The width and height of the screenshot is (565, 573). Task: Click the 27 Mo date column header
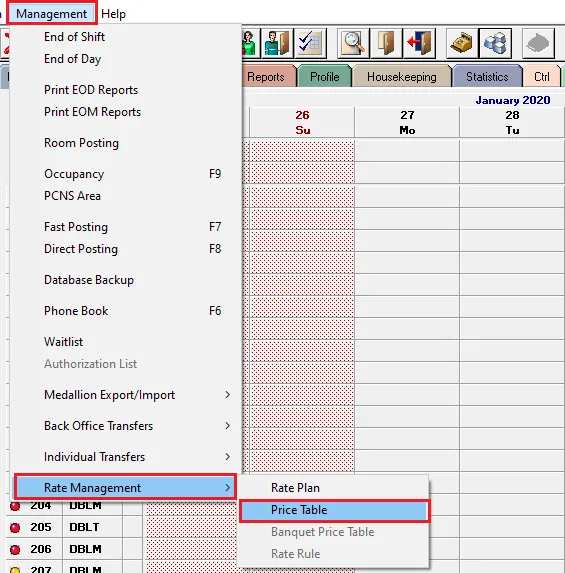point(407,122)
